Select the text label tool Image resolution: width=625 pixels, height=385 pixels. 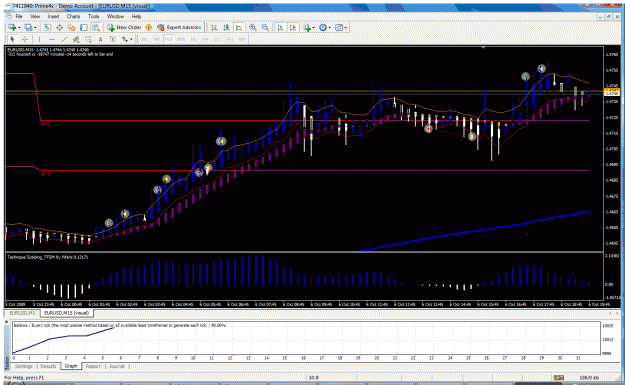pyautogui.click(x=112, y=39)
